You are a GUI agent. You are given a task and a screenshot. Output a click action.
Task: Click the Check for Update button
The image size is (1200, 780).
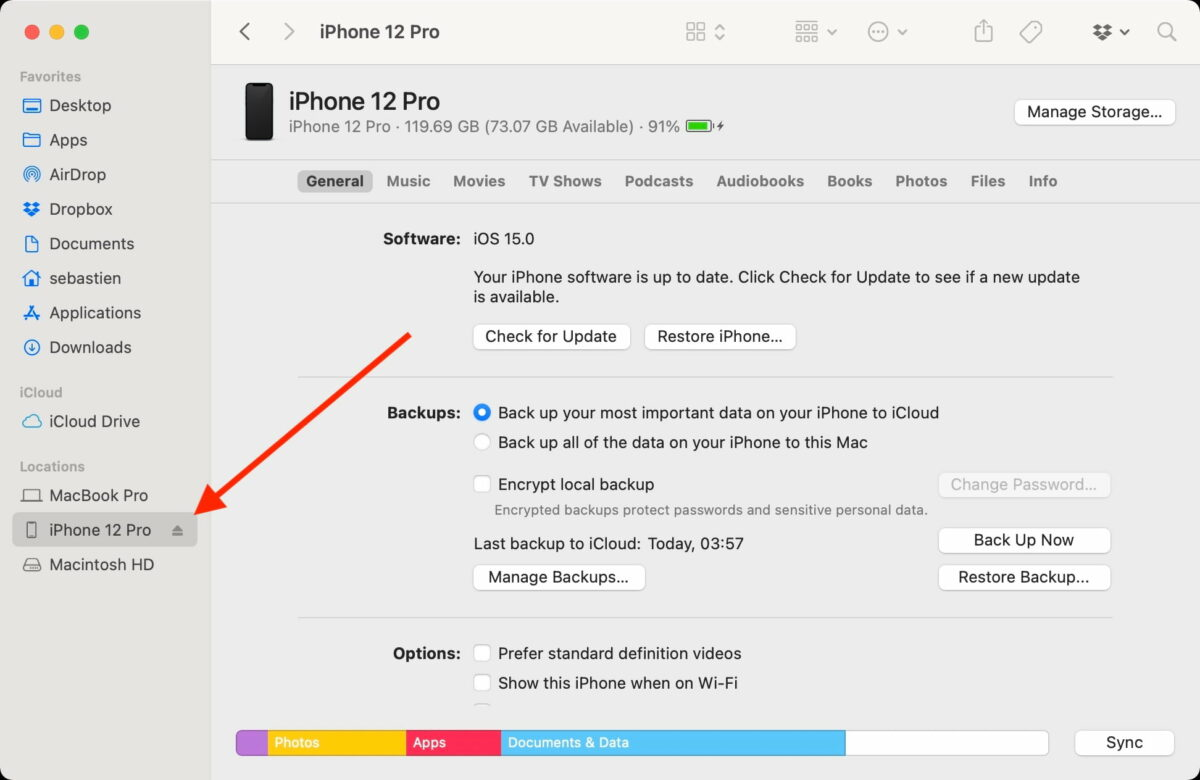click(x=551, y=336)
